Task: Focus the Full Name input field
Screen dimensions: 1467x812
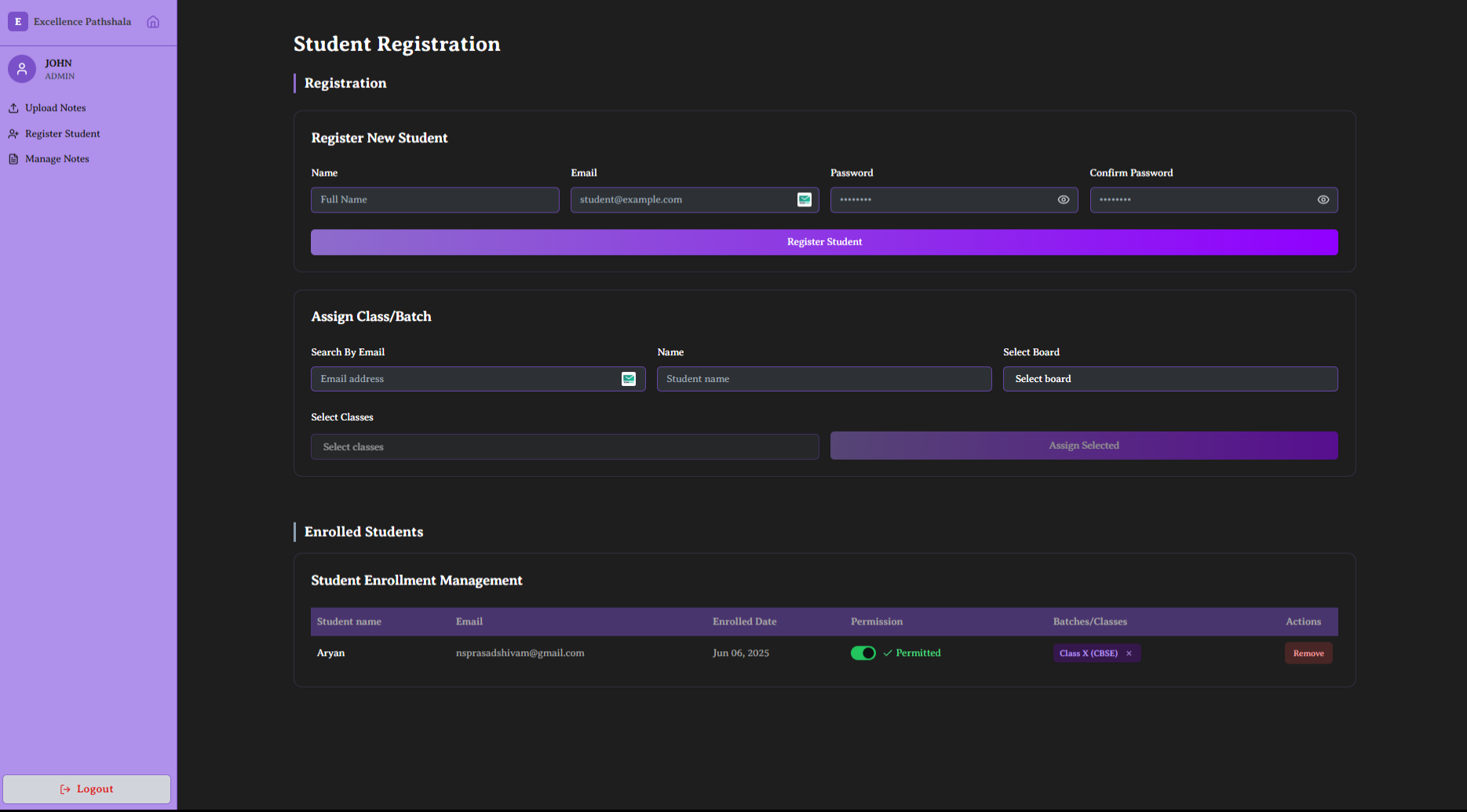Action: (435, 200)
